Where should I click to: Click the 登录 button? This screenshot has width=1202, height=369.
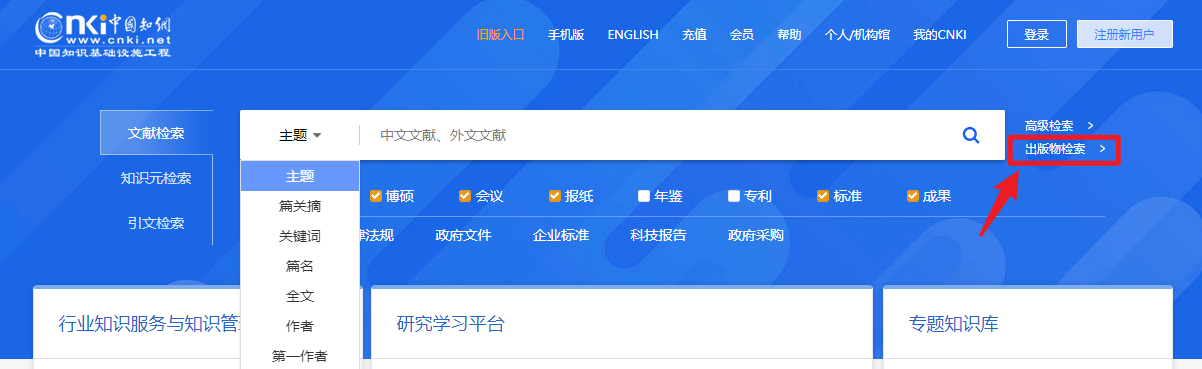click(x=1037, y=34)
